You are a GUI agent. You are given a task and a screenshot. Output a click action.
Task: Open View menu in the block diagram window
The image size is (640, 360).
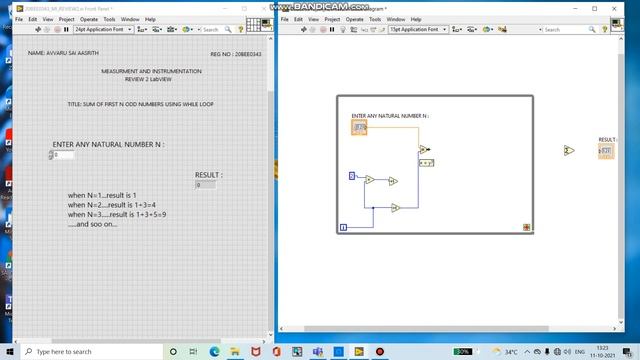coord(313,19)
